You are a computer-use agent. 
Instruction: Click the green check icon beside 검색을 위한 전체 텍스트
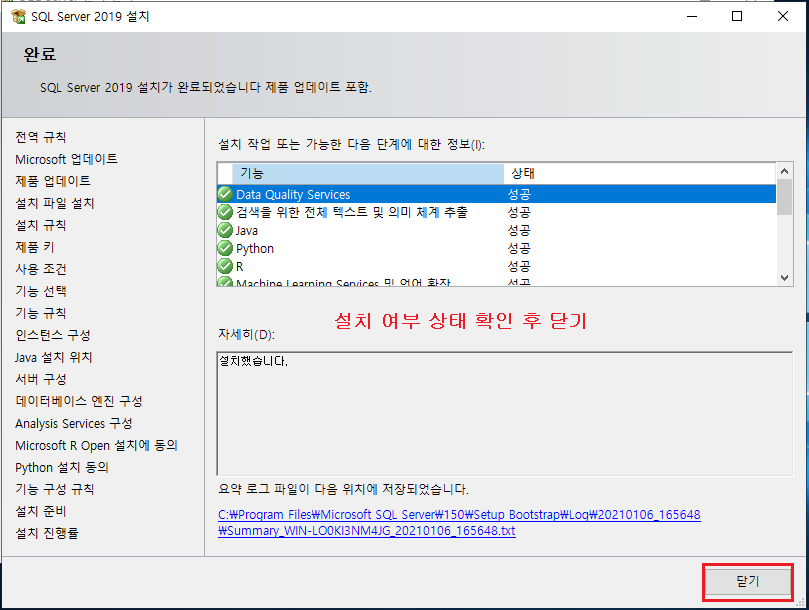click(225, 212)
